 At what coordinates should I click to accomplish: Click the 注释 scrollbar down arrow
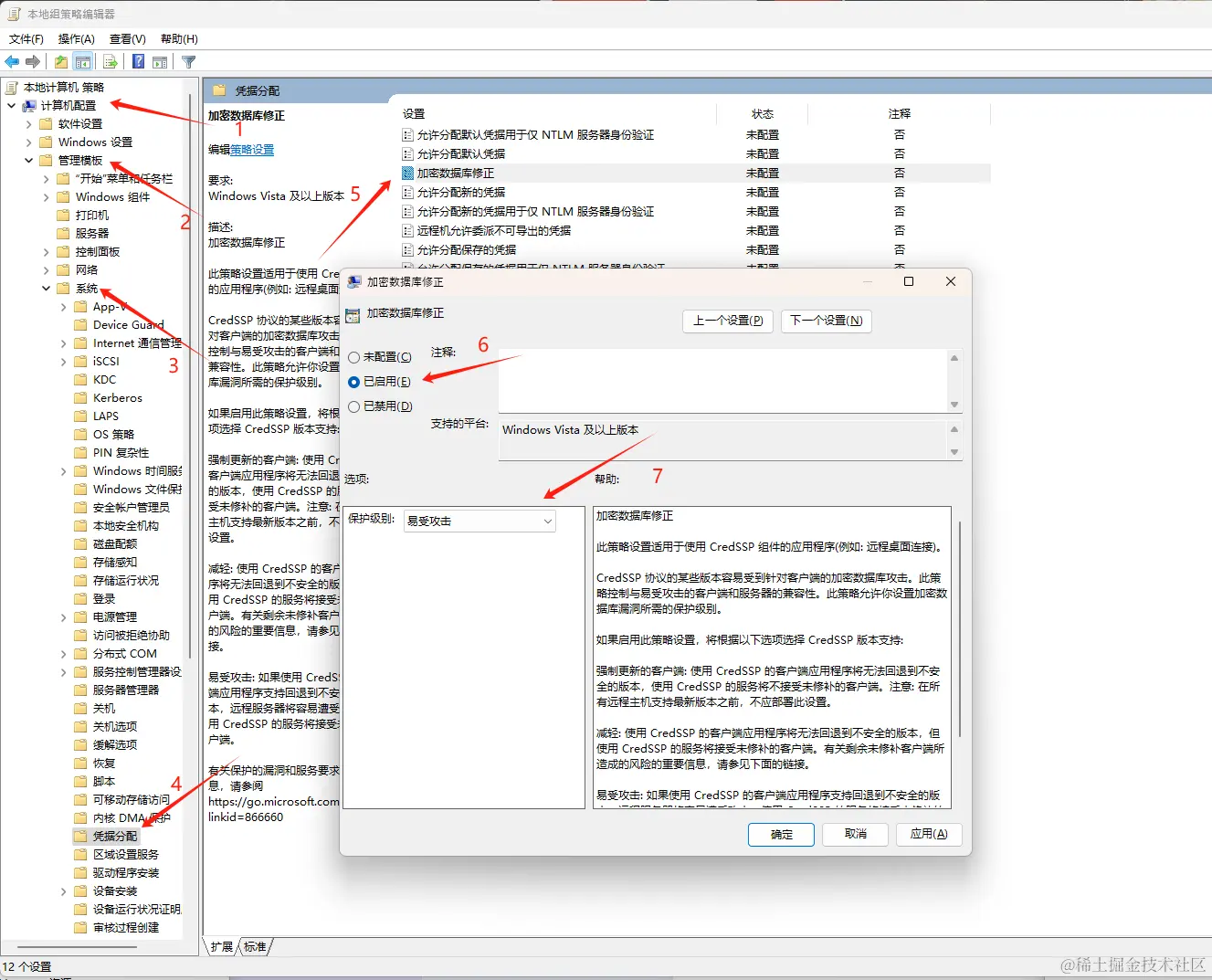click(954, 405)
